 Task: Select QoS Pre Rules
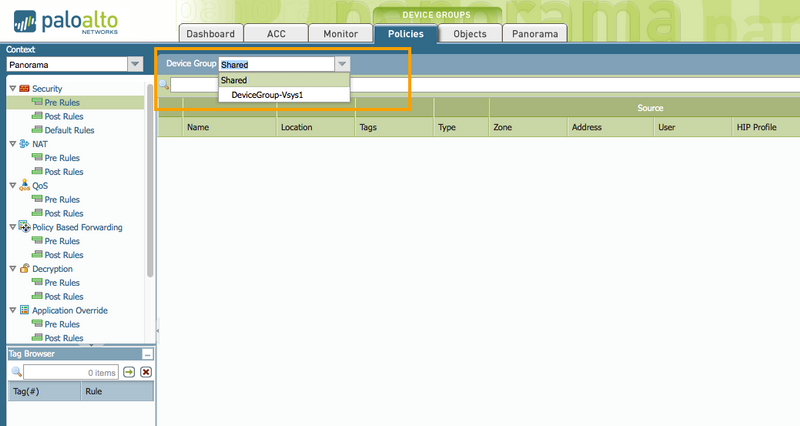pyautogui.click(x=62, y=199)
